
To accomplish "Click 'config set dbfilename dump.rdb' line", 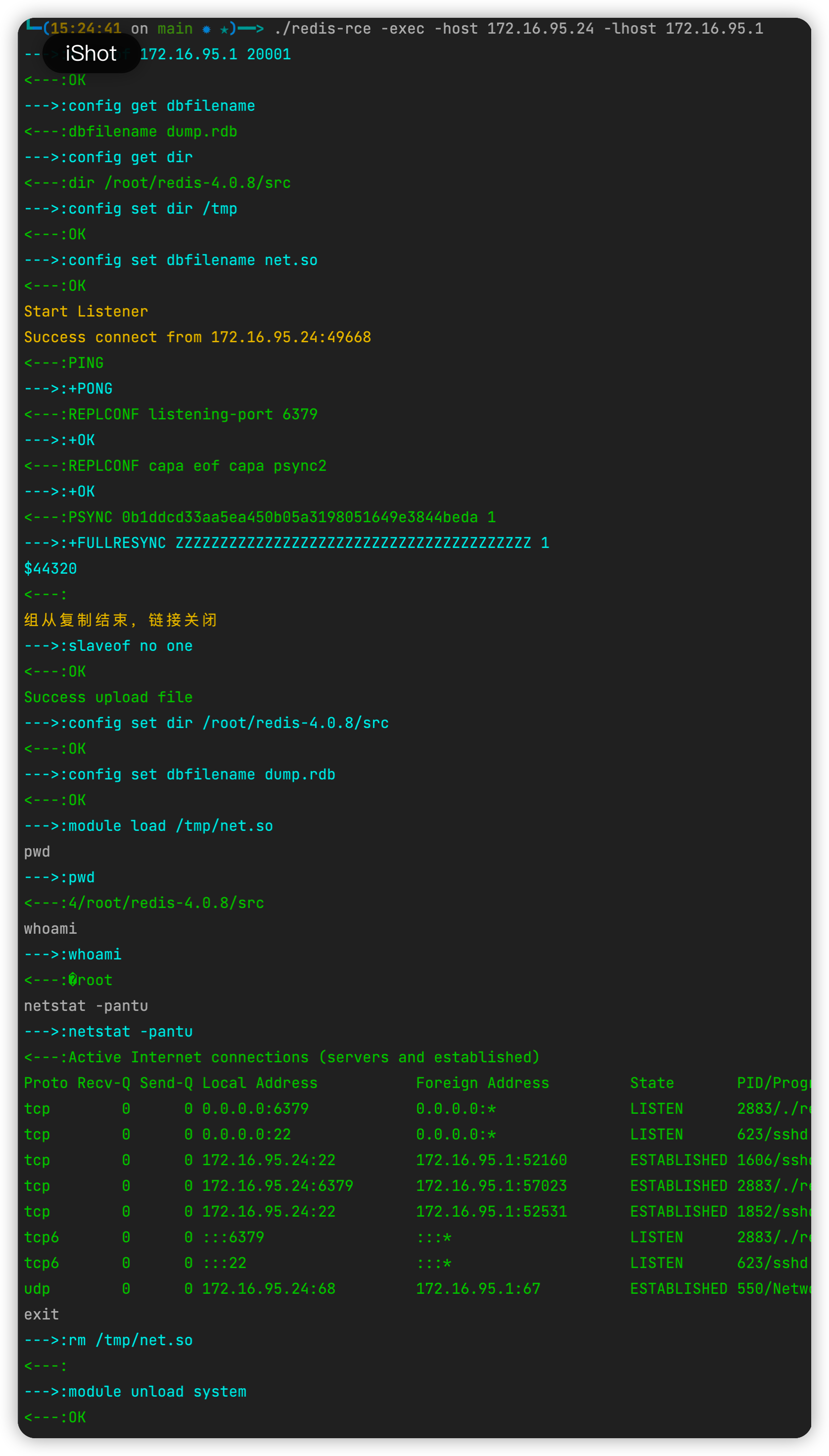I will pos(180,774).
